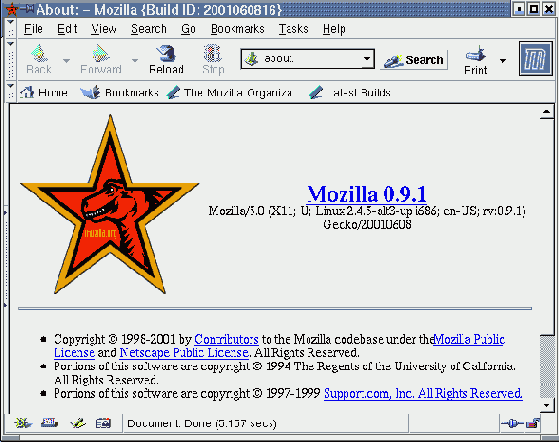This screenshot has width=559, height=442.
Task: Click the scrollbar up arrow
Action: [x=546, y=113]
